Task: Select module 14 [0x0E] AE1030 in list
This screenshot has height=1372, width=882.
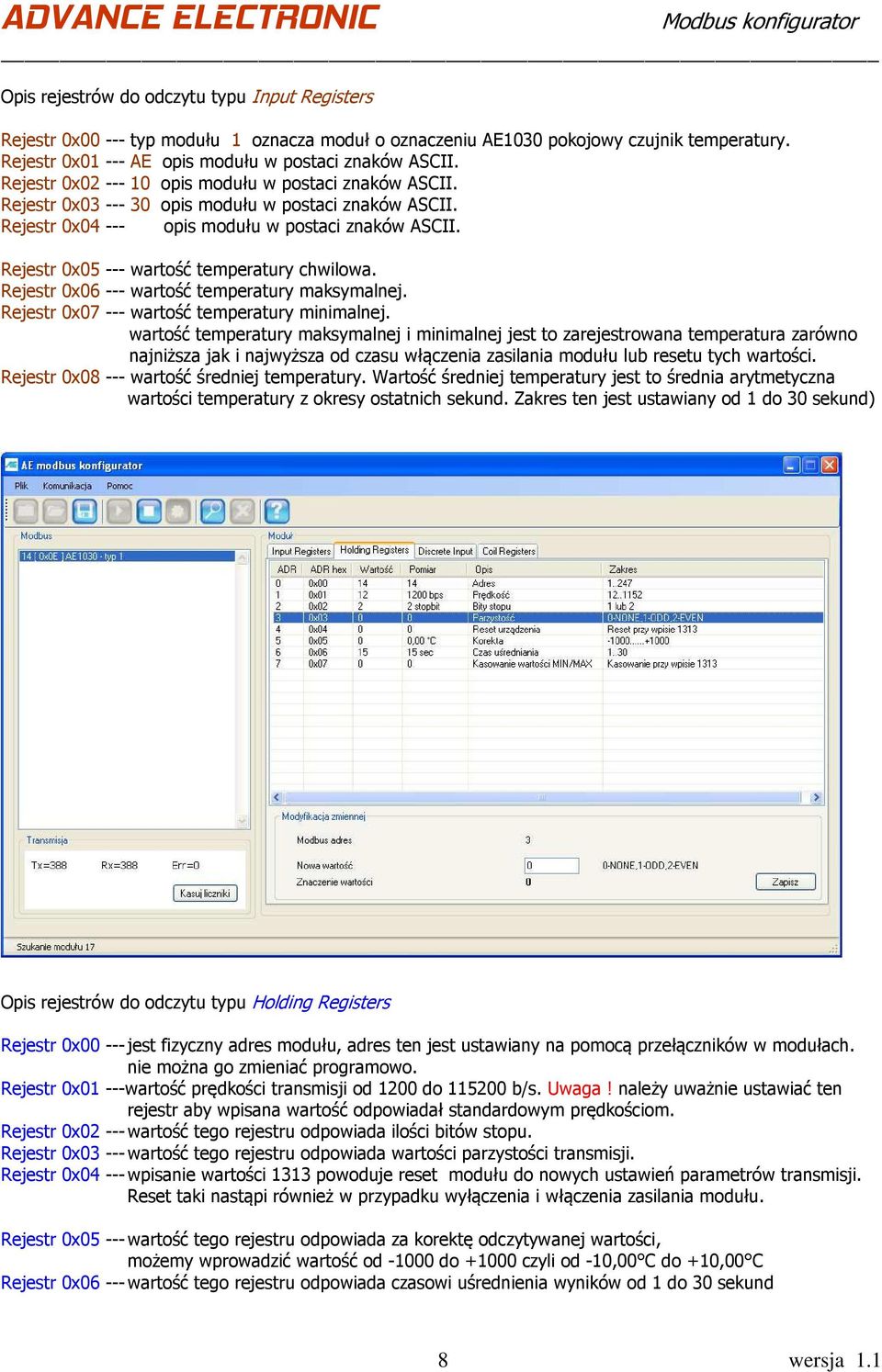Action: tap(129, 557)
